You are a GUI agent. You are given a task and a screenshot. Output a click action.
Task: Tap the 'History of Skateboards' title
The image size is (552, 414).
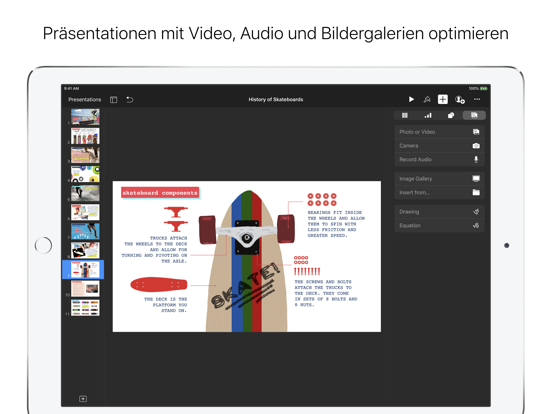pyautogui.click(x=276, y=100)
